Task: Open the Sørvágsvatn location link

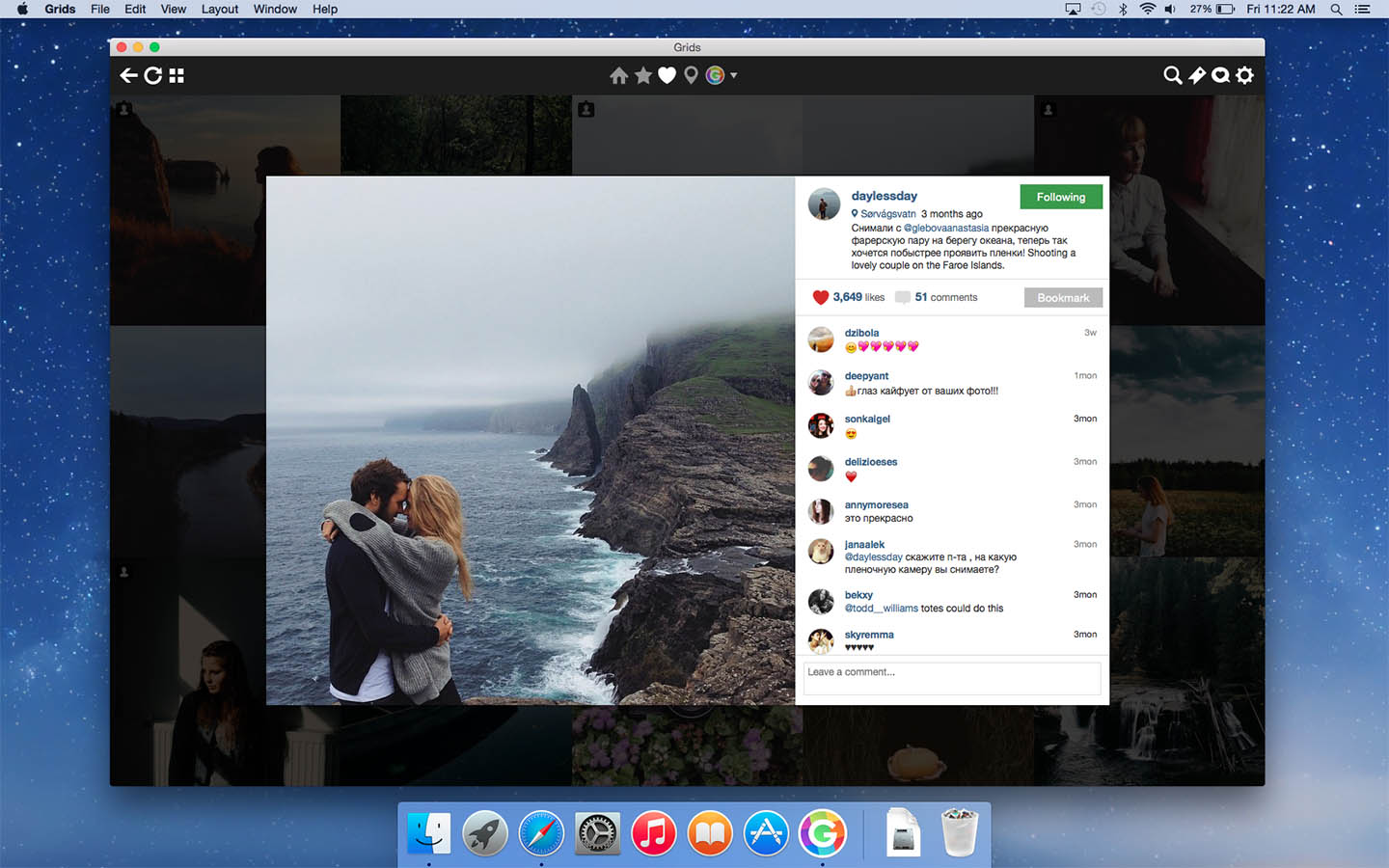Action: 887,214
